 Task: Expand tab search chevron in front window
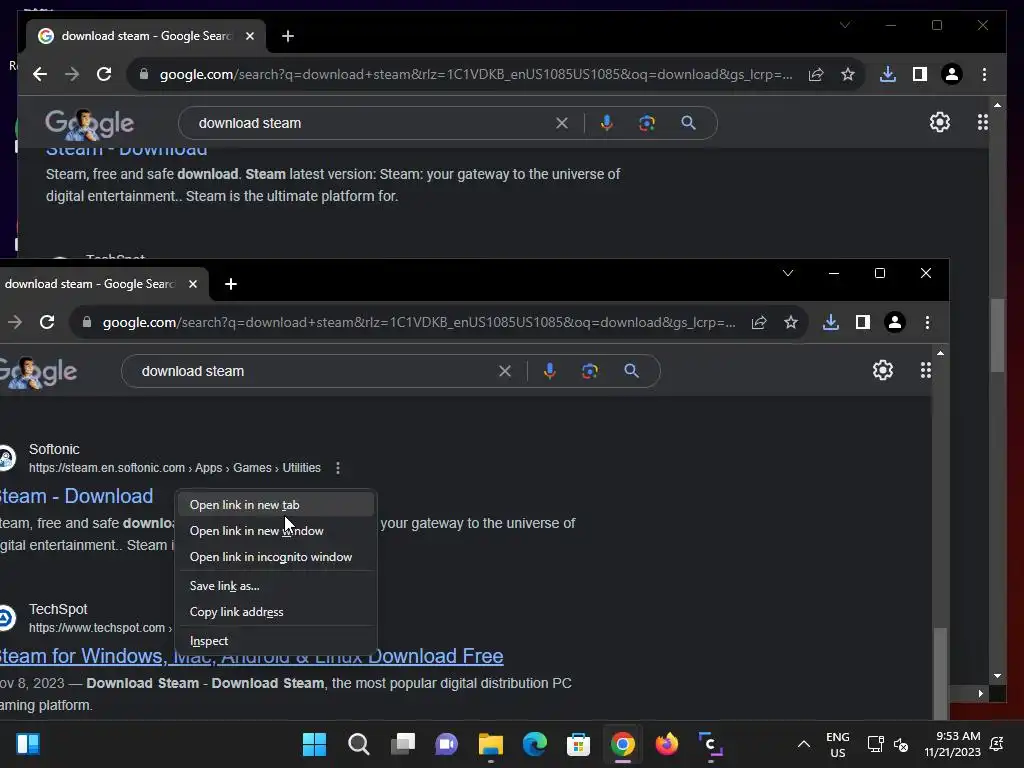coord(788,273)
